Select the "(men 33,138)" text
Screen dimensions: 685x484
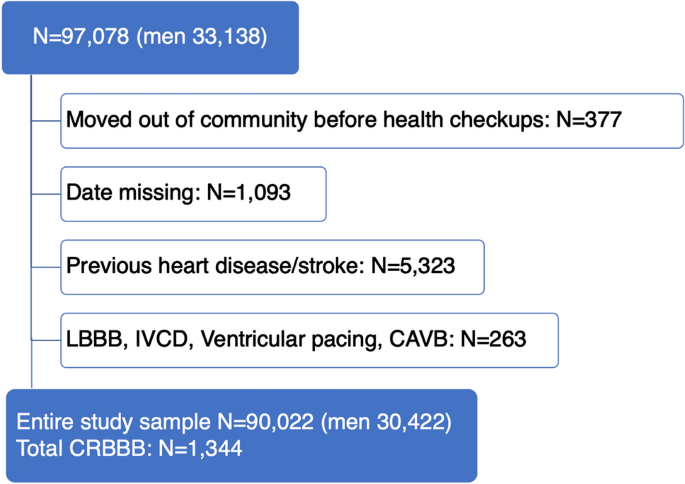point(203,36)
